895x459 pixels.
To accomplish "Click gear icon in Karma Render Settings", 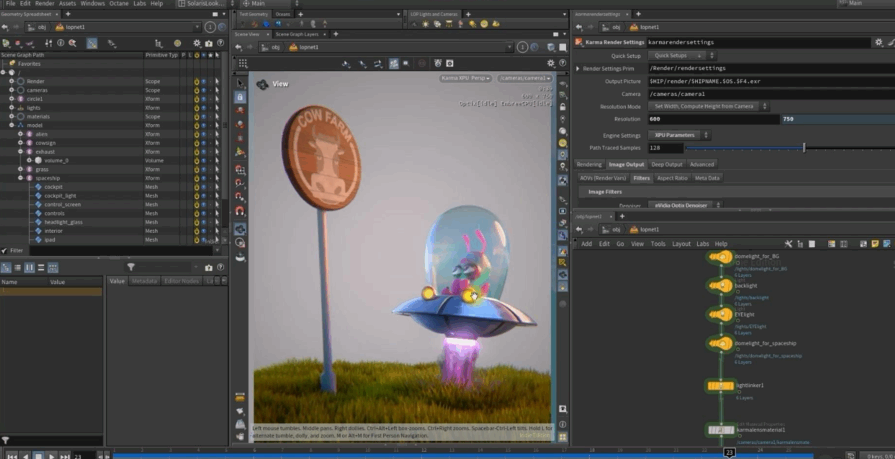I will click(x=878, y=42).
